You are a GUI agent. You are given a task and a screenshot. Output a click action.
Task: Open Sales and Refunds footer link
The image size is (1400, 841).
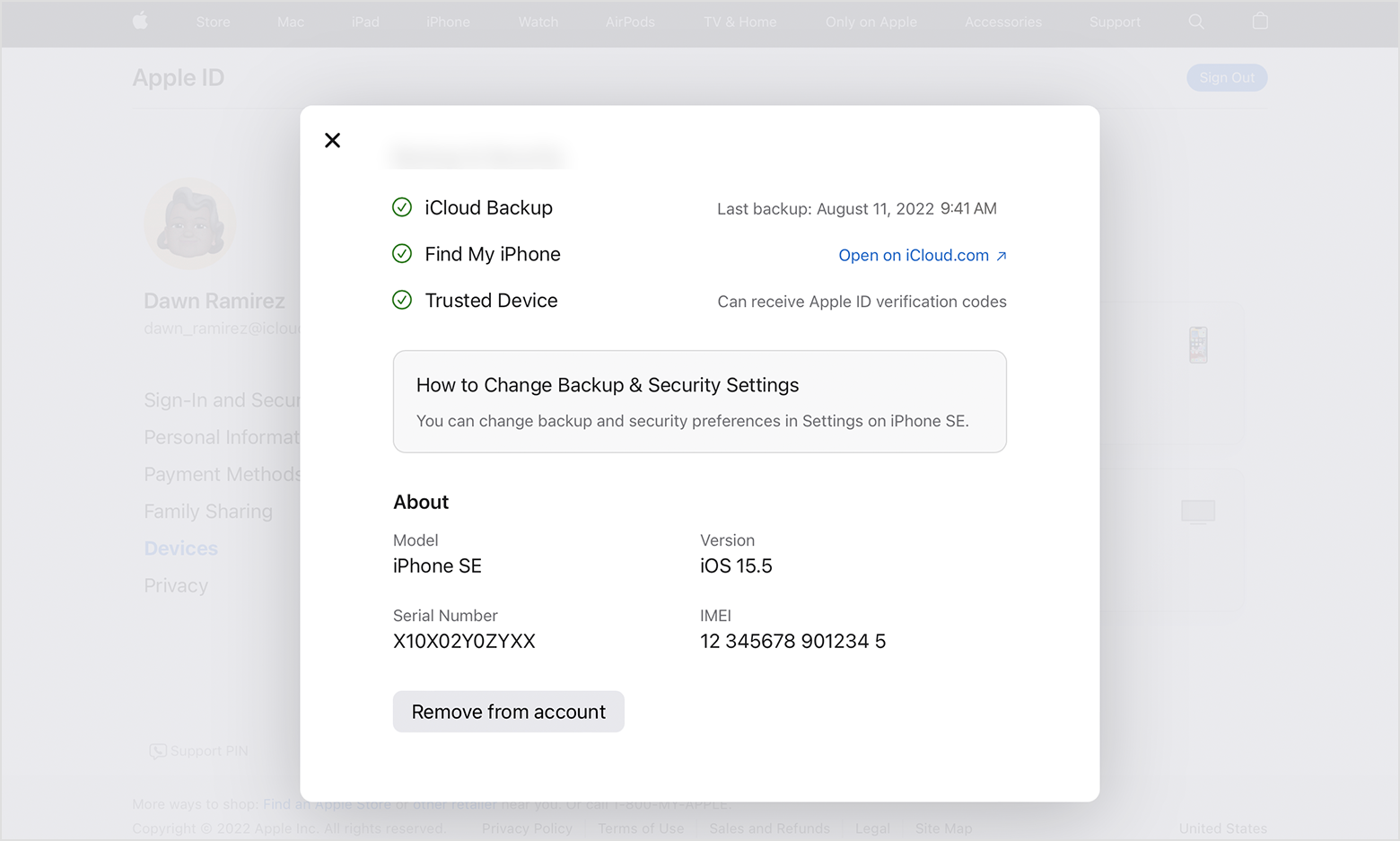click(770, 828)
